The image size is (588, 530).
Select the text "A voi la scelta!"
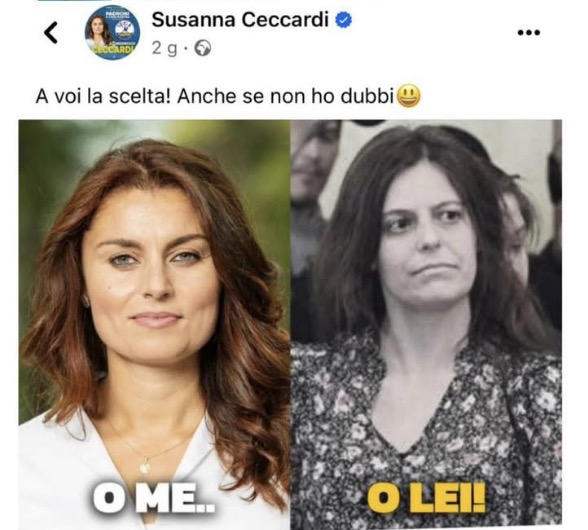(104, 97)
